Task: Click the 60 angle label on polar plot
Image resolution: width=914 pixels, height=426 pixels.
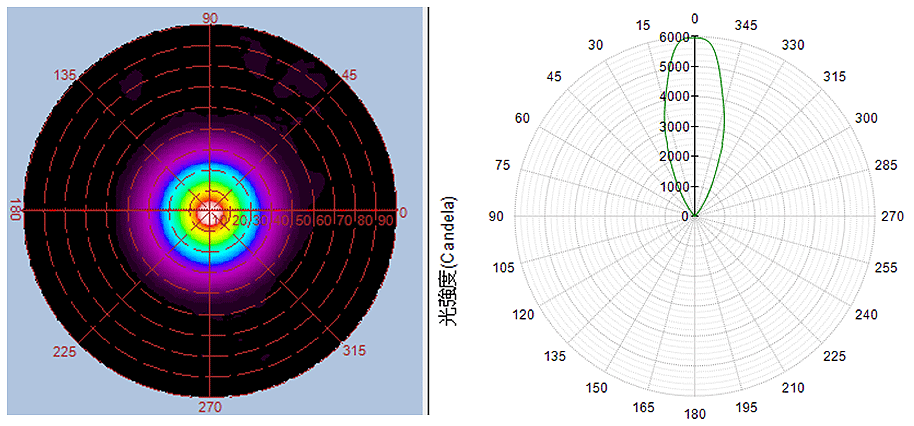Action: (x=522, y=118)
